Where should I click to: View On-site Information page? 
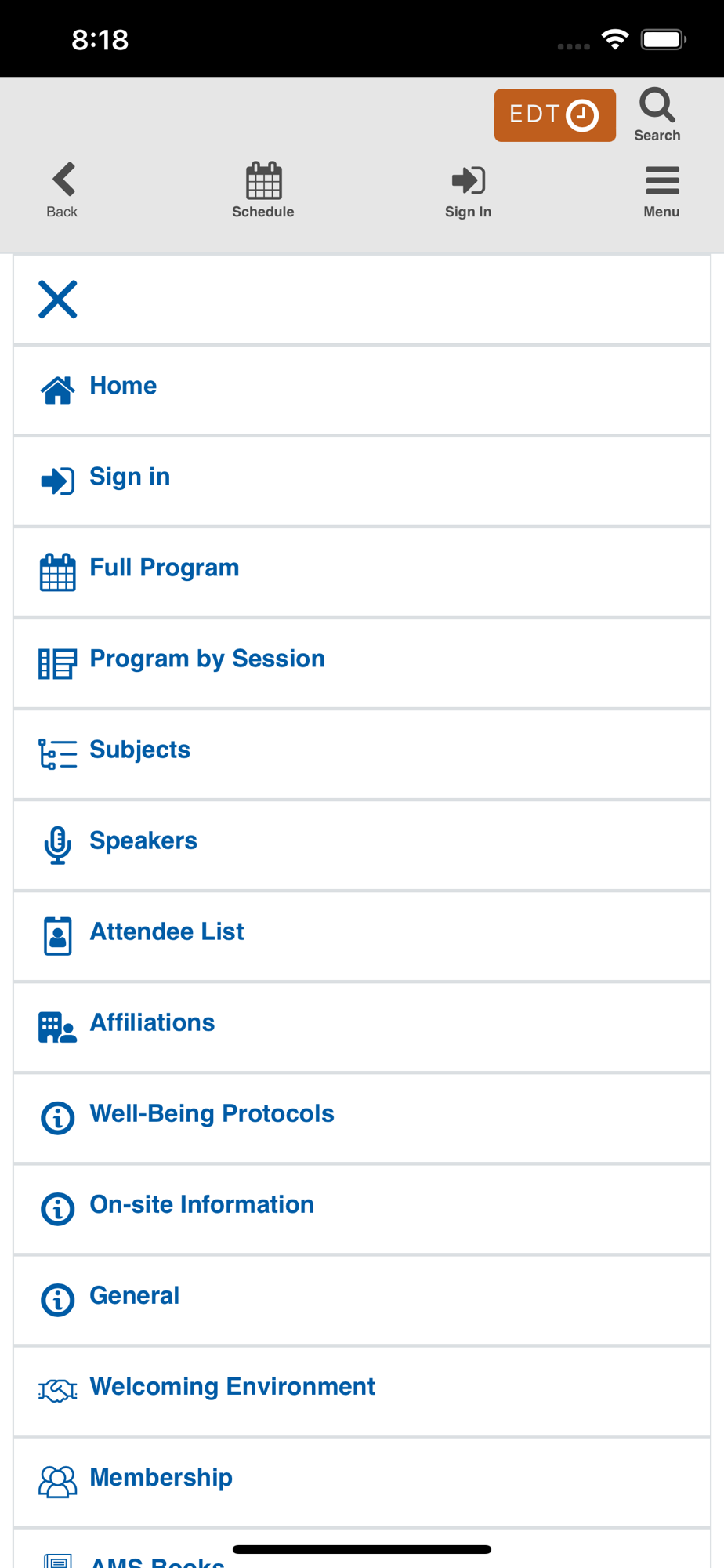click(201, 1204)
